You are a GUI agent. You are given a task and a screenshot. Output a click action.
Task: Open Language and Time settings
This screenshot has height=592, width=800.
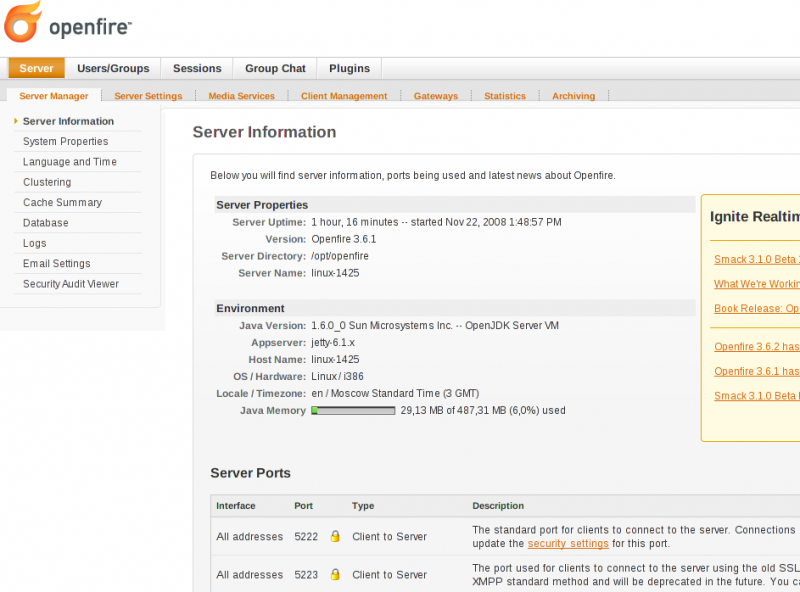click(x=70, y=162)
